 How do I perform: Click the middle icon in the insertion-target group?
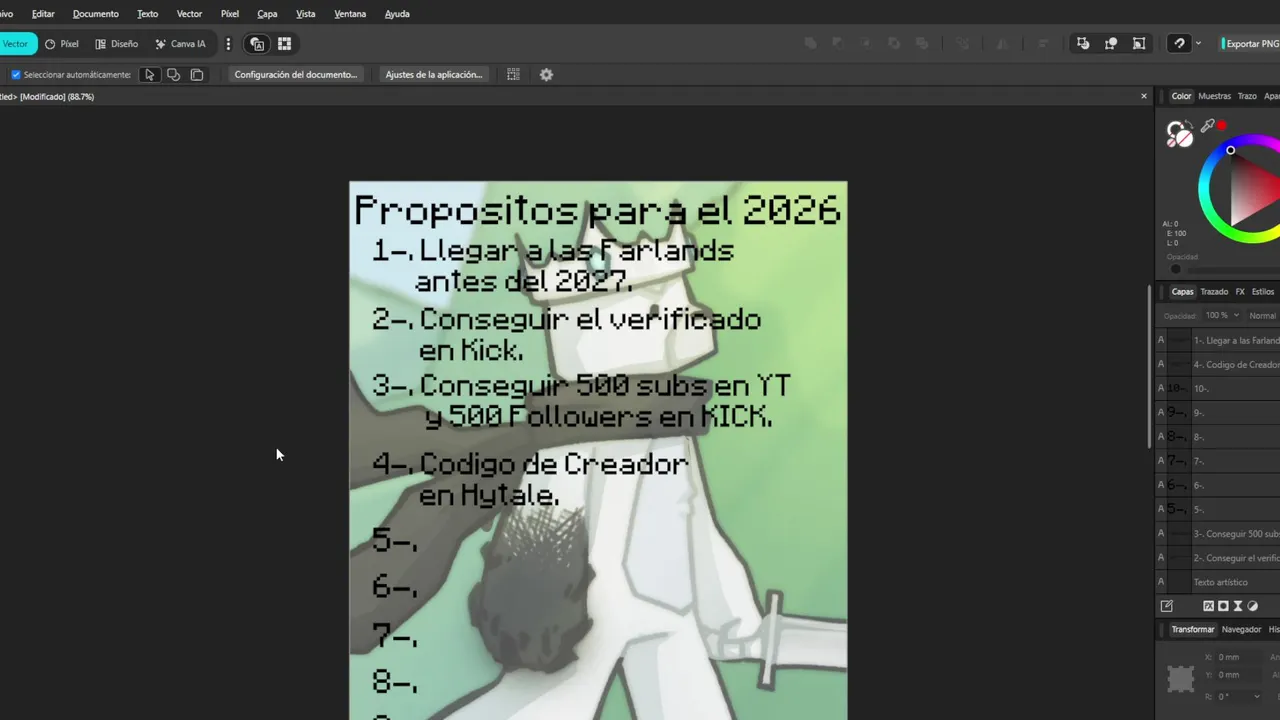pos(1111,44)
